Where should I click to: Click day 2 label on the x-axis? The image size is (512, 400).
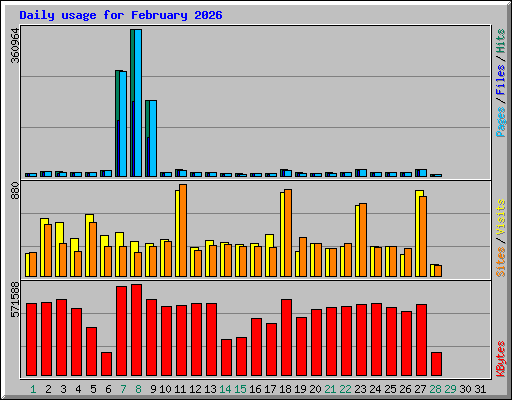[x=48, y=389]
